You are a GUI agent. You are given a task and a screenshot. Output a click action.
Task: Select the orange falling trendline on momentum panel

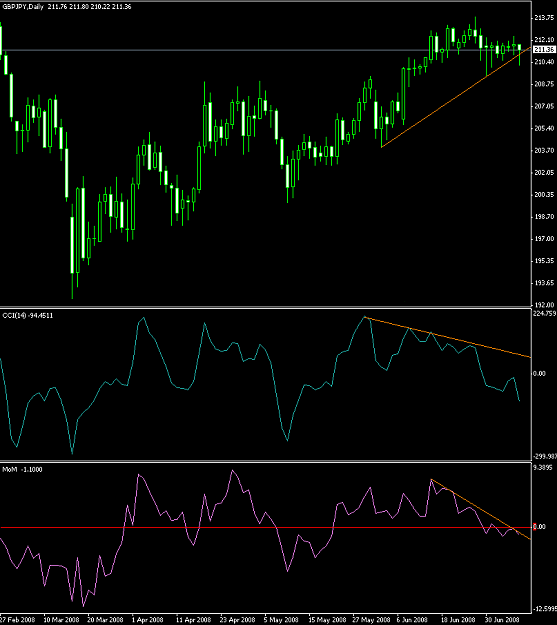[482, 510]
